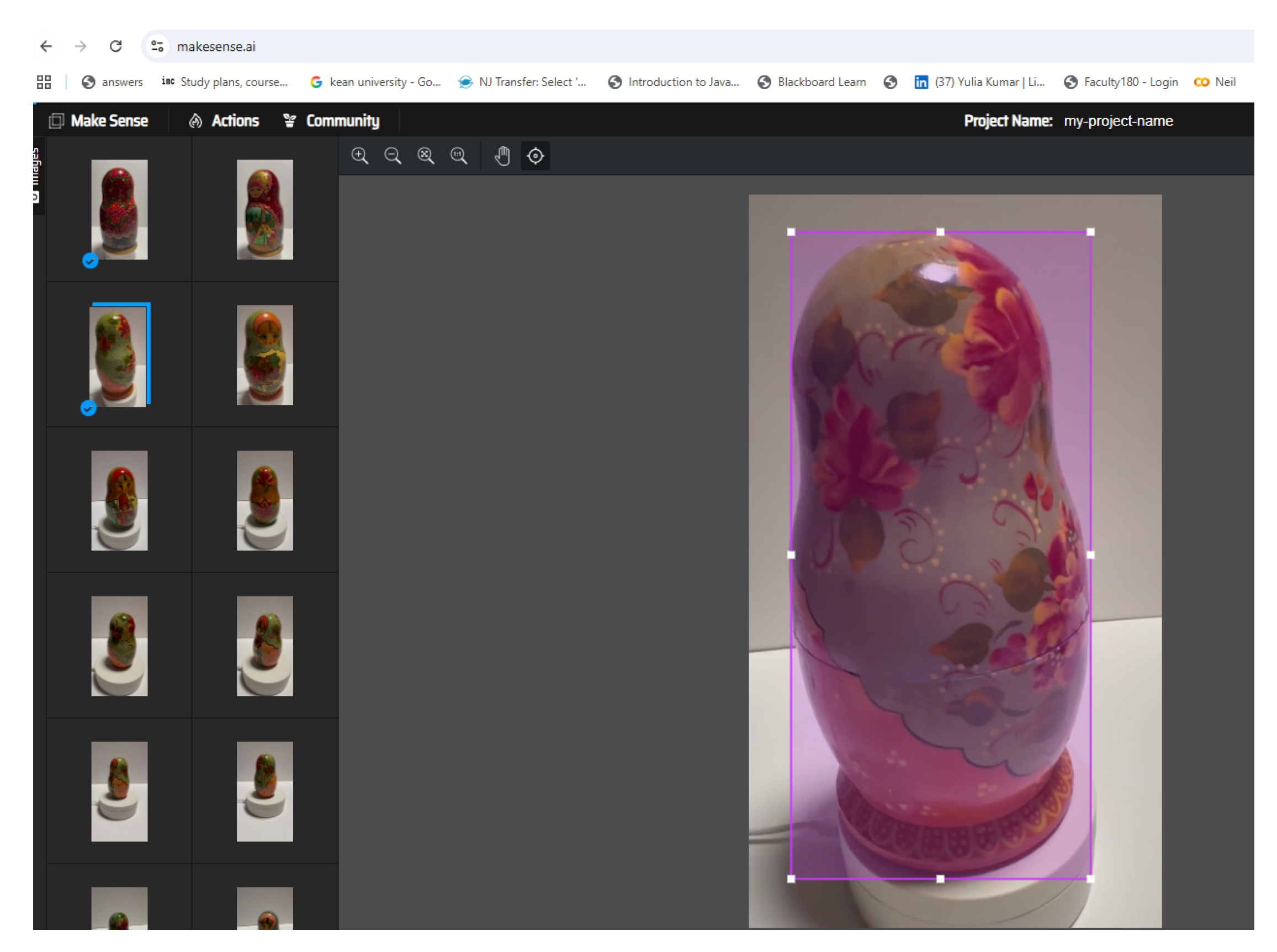Select the orange-headed green doll thumbnail
The image size is (1277, 952).
264,355
